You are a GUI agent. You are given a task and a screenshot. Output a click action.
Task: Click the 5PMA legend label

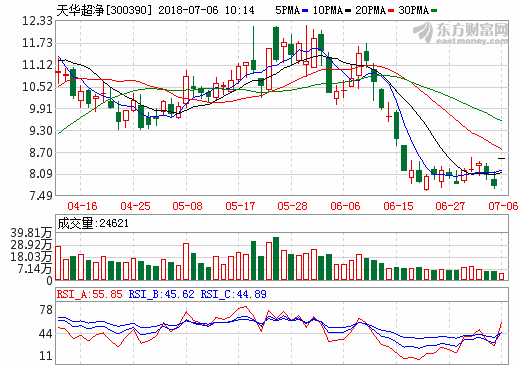287,10
